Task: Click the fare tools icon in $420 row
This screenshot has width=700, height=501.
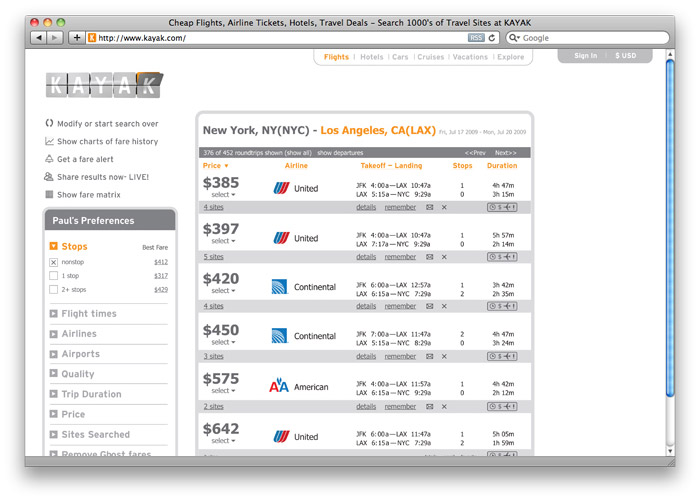Action: coord(502,306)
